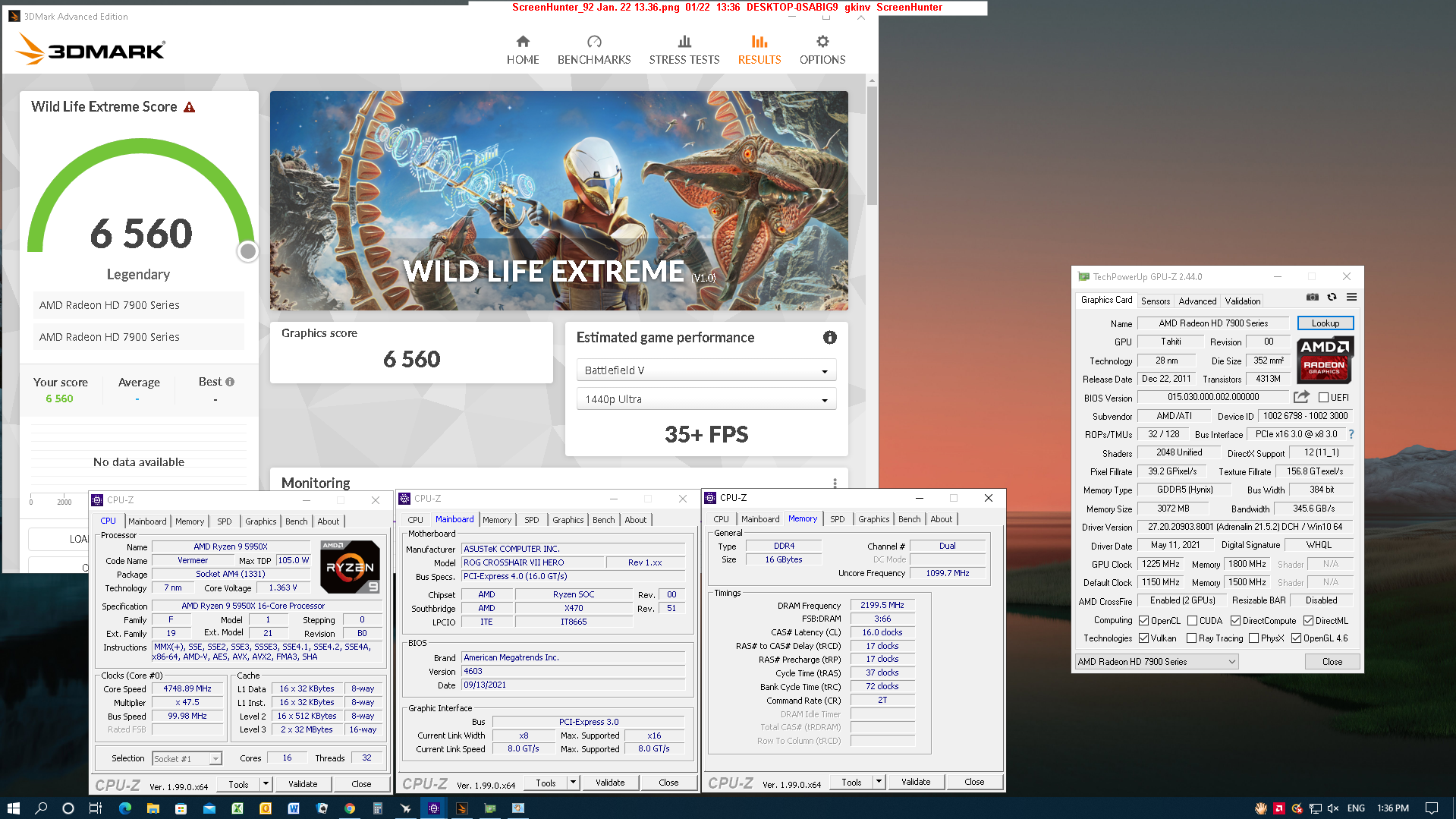This screenshot has height=819, width=1456.
Task: Open Google Chrome from the taskbar
Action: (x=350, y=808)
